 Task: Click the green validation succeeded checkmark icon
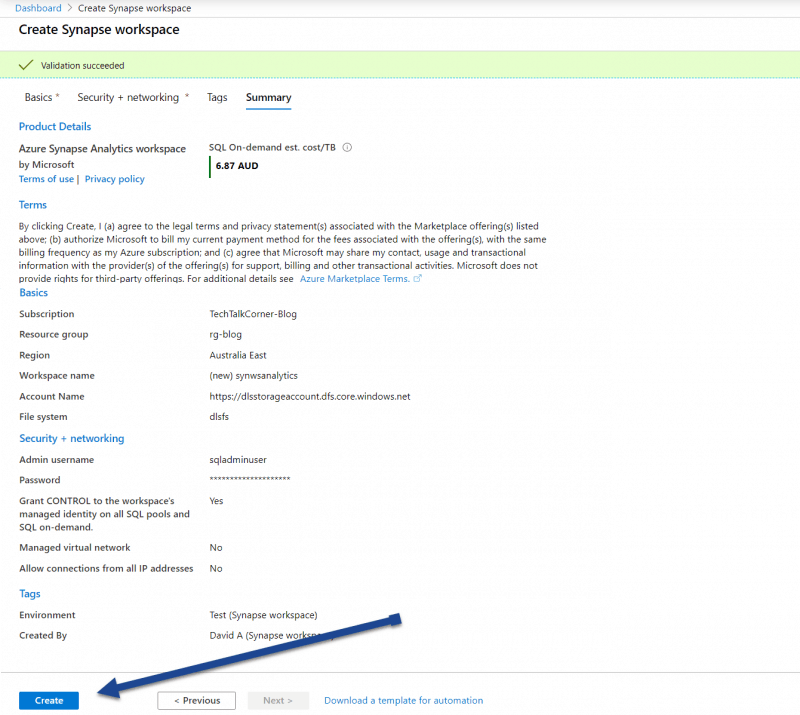tap(25, 64)
